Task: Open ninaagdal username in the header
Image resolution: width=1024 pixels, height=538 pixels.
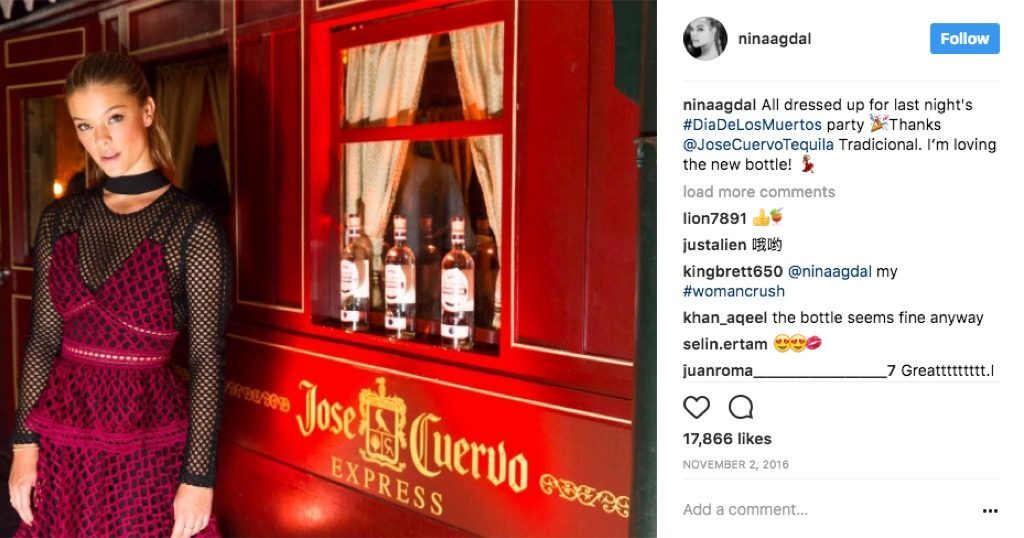Action: pos(775,39)
